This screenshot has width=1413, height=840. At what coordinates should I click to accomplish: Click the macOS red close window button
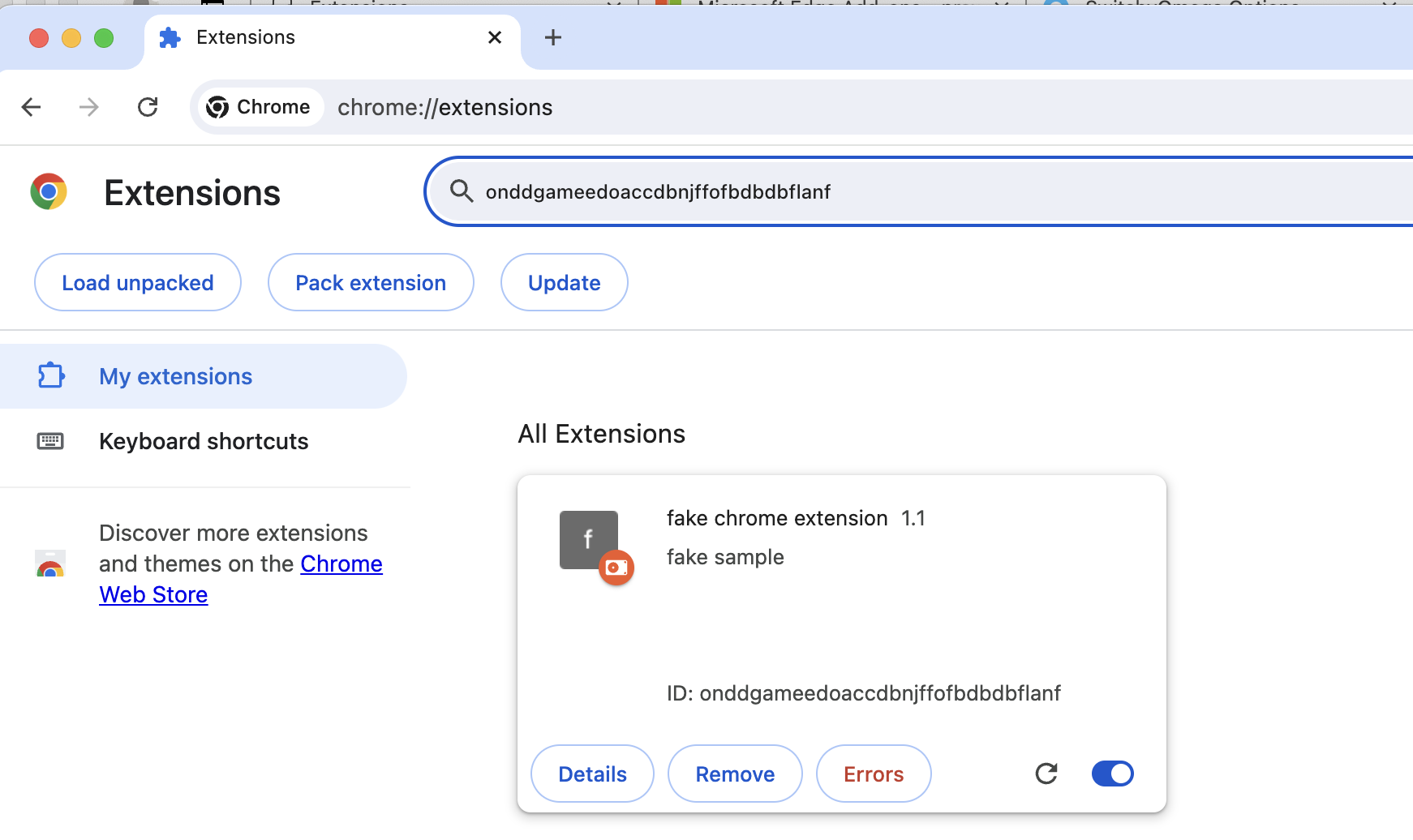pyautogui.click(x=39, y=38)
